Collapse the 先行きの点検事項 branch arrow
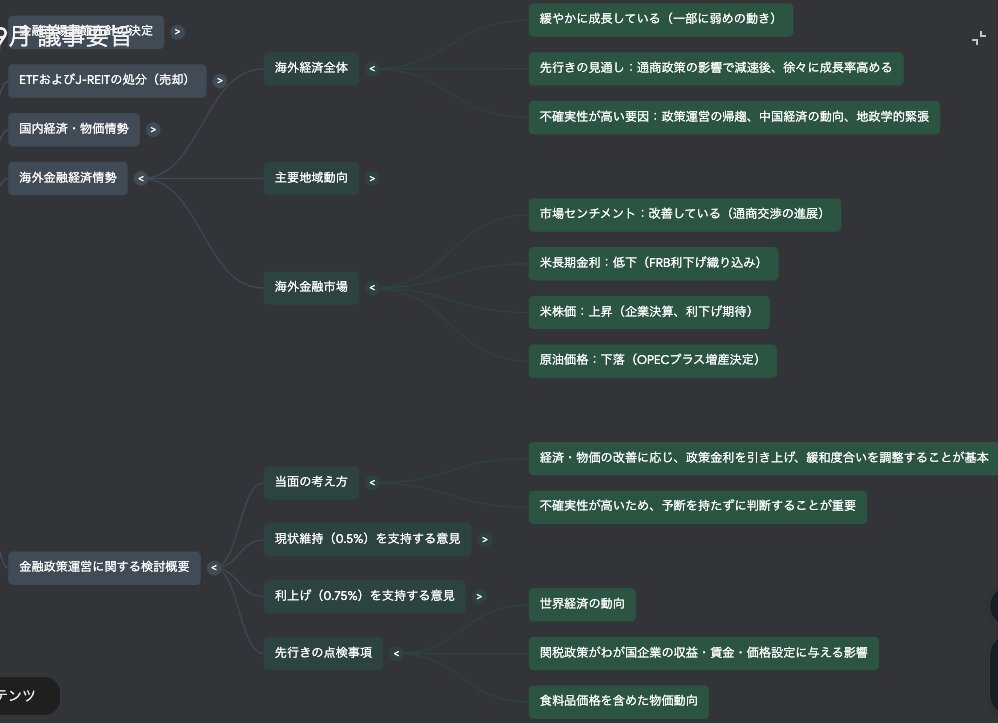This screenshot has width=998, height=723. pyautogui.click(x=396, y=654)
